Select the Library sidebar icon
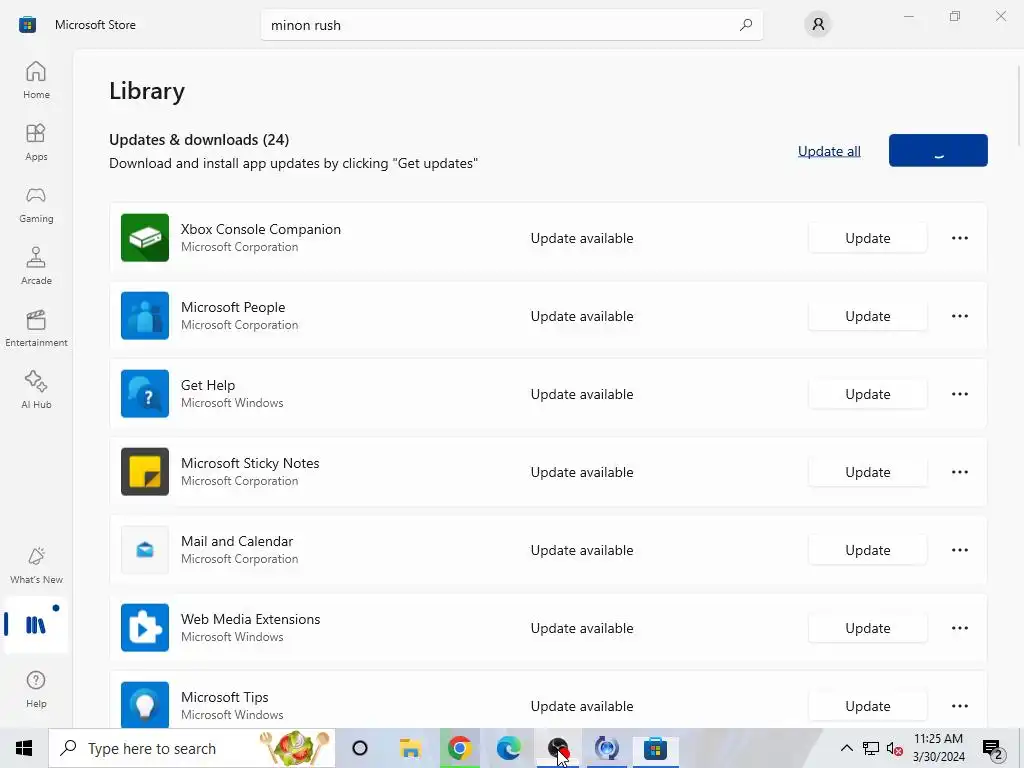This screenshot has width=1024, height=768. (36, 625)
